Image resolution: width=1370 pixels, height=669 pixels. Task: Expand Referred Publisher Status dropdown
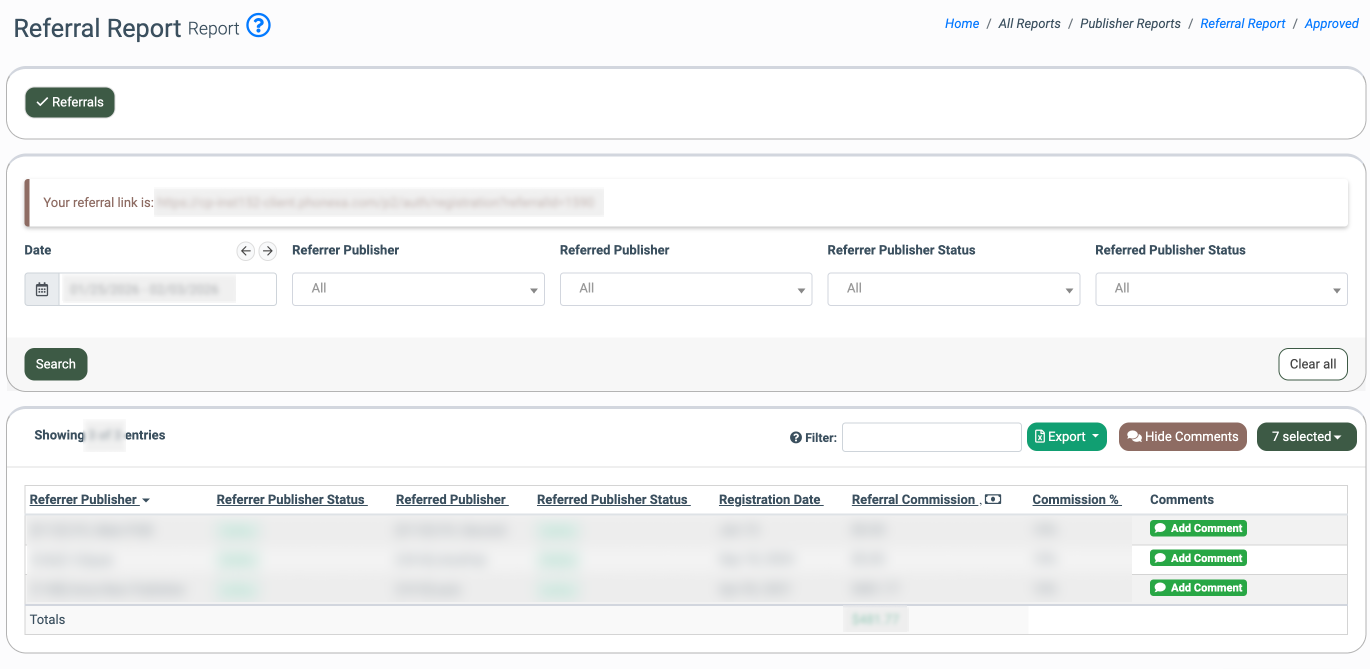1221,289
